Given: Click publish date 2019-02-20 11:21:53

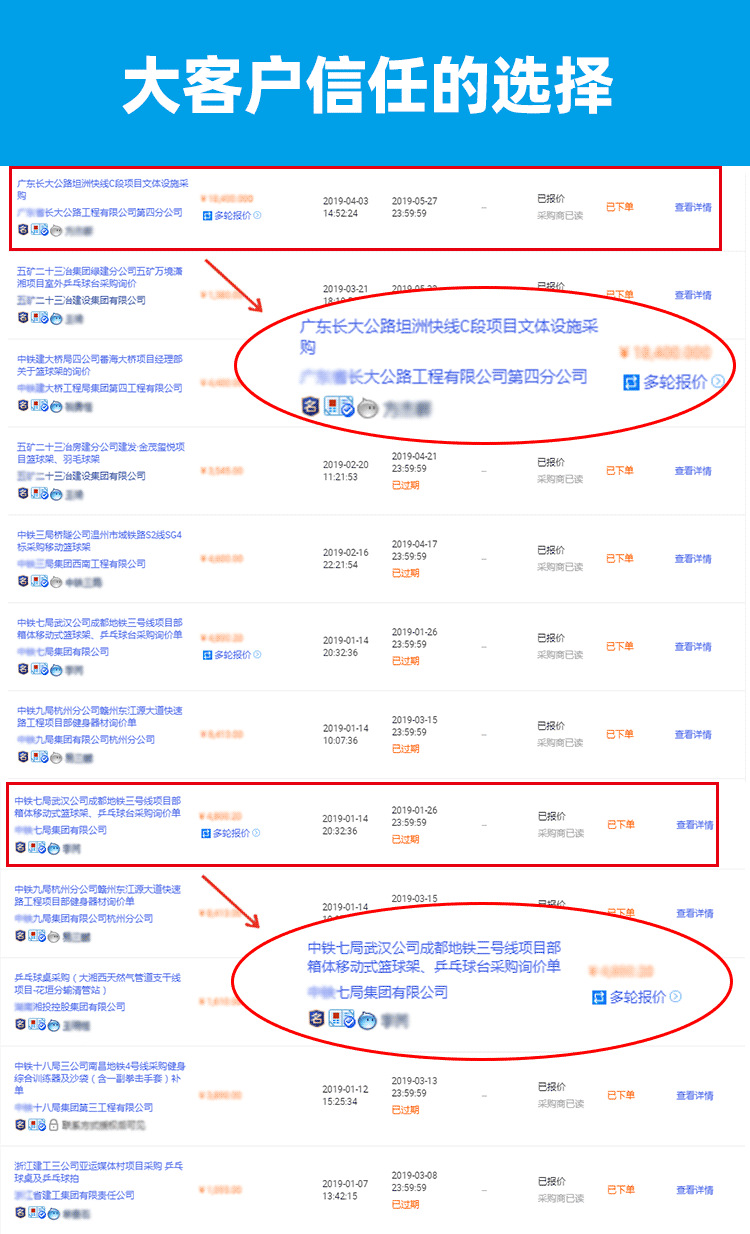Looking at the screenshot, I should pyautogui.click(x=345, y=470).
